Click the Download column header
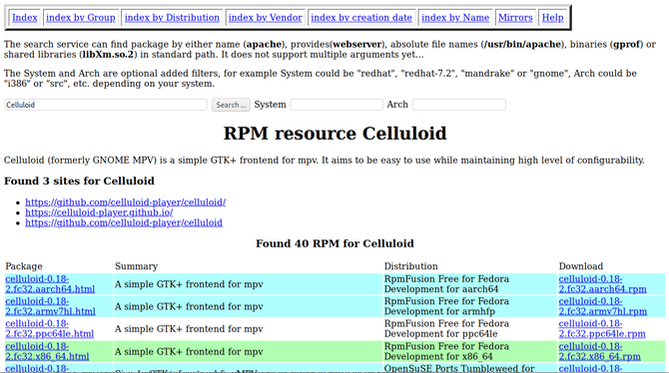 581,266
